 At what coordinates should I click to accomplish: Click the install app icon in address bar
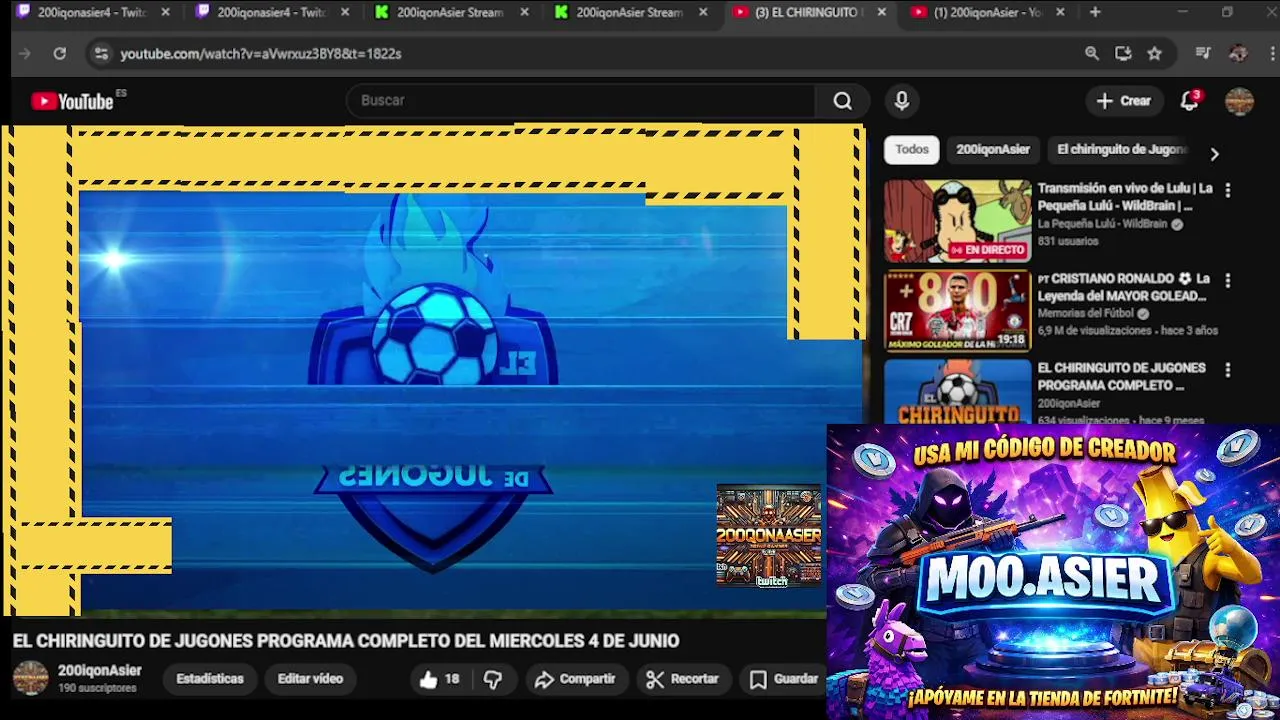tap(1123, 54)
